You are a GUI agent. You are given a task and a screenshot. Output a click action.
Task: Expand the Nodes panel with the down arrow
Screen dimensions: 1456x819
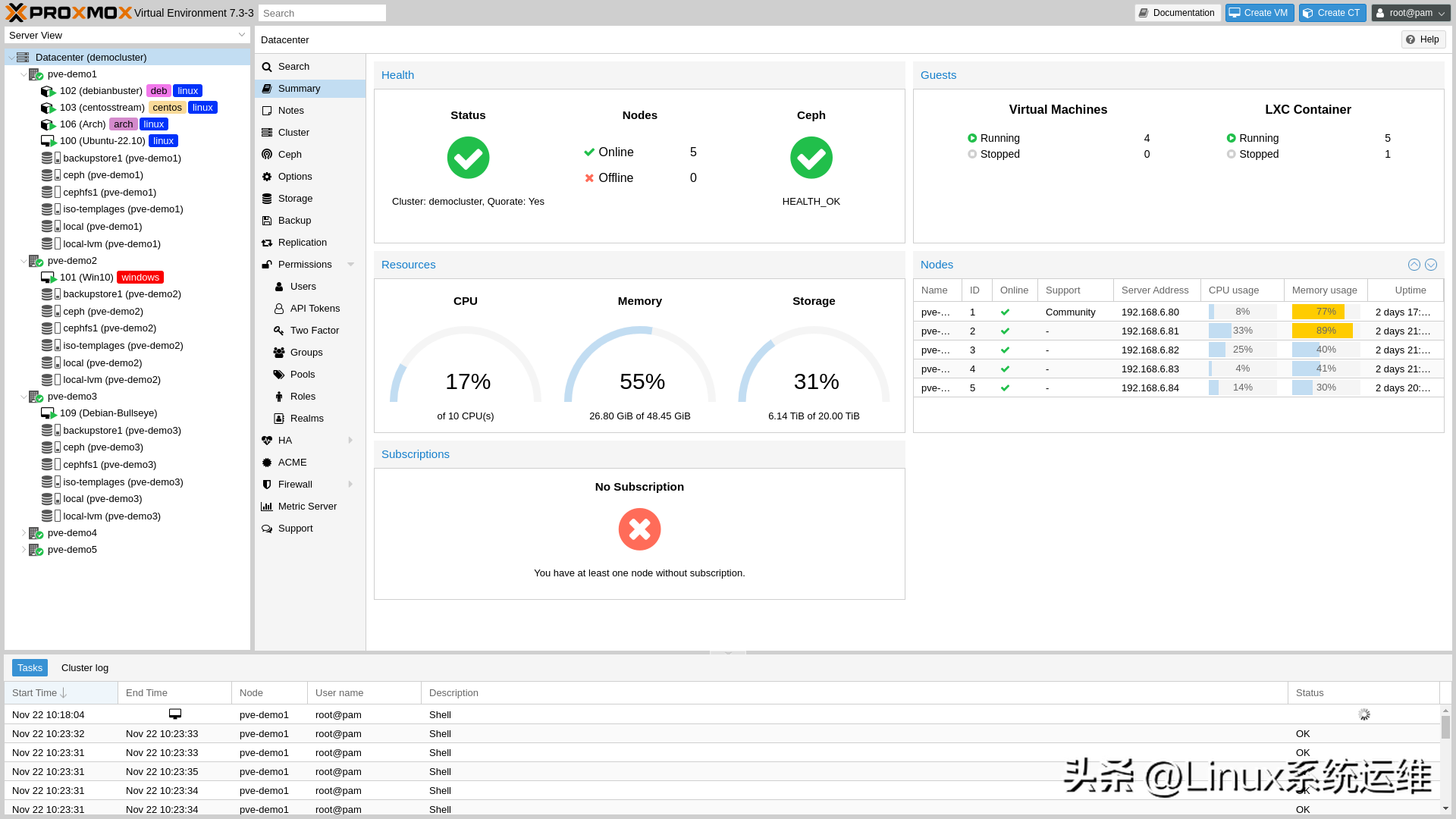(x=1431, y=265)
